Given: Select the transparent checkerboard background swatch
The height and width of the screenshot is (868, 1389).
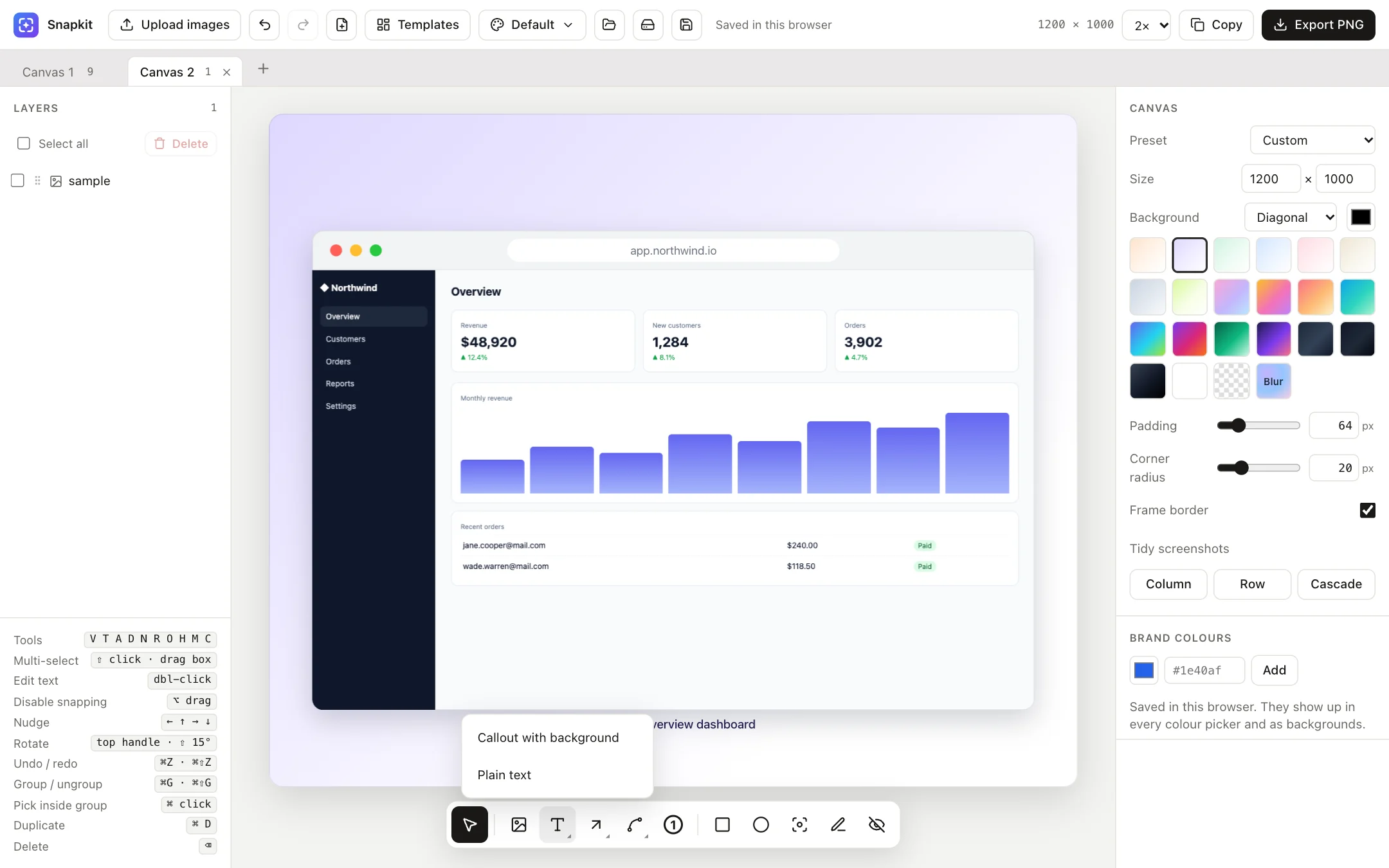Looking at the screenshot, I should [1231, 381].
